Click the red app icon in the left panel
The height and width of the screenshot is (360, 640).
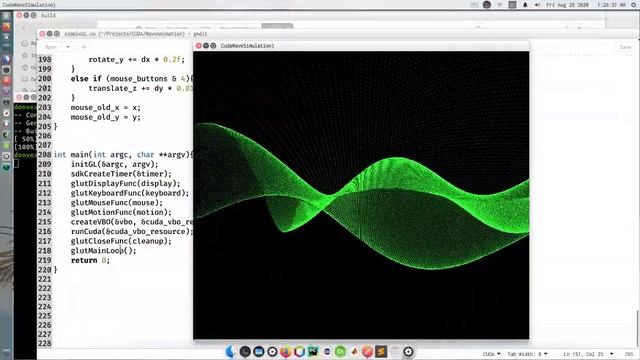click(x=6, y=80)
